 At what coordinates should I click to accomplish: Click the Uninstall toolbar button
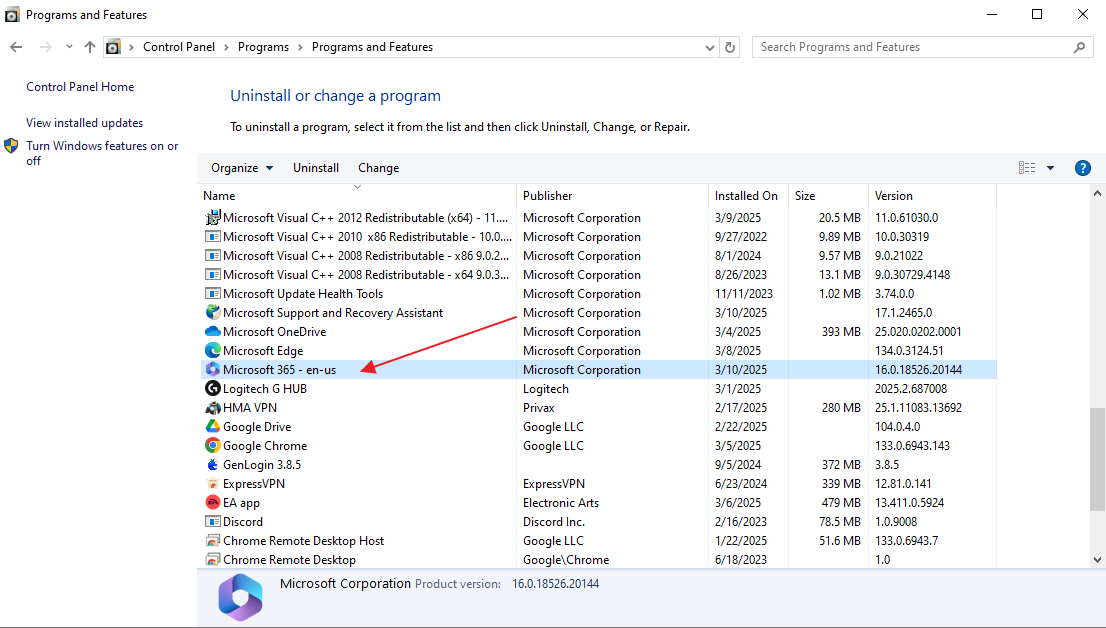pos(316,168)
